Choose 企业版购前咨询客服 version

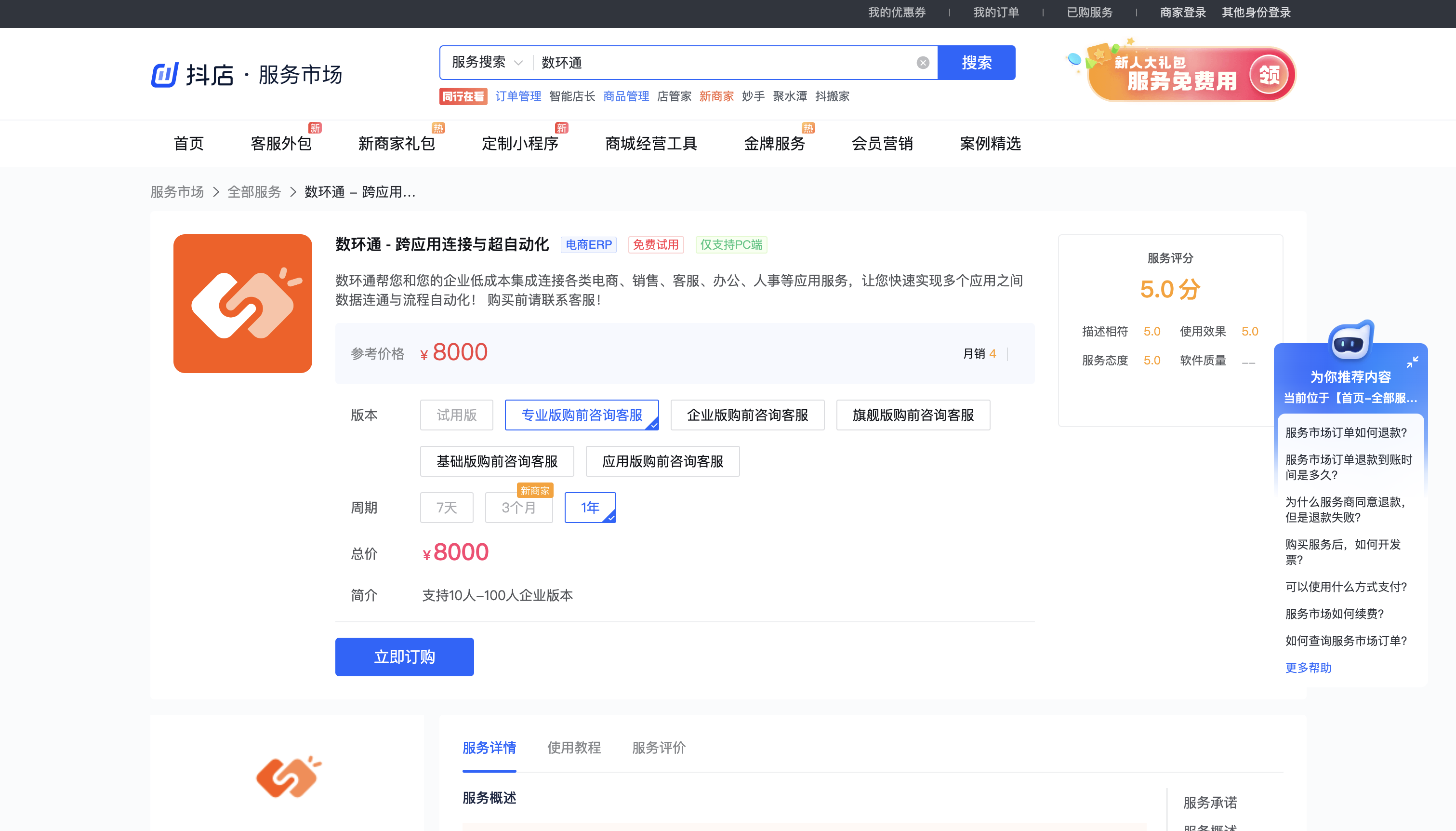point(747,415)
